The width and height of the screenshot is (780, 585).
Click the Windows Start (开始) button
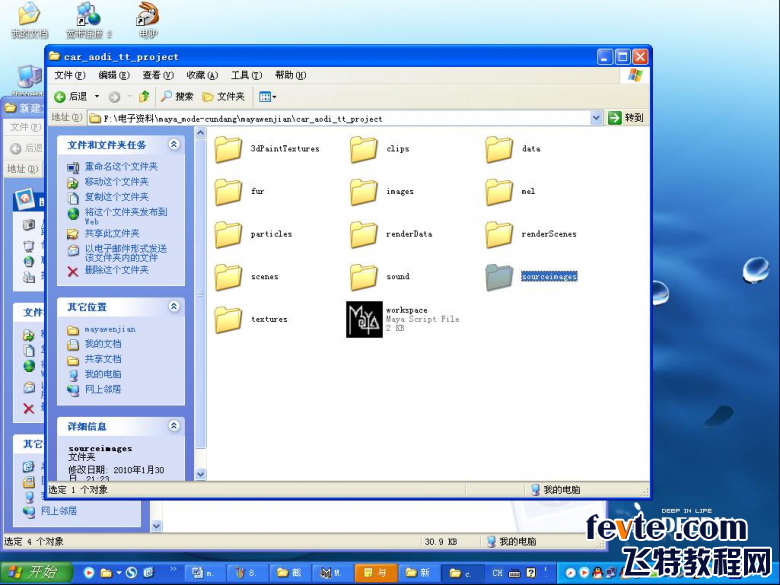point(36,573)
